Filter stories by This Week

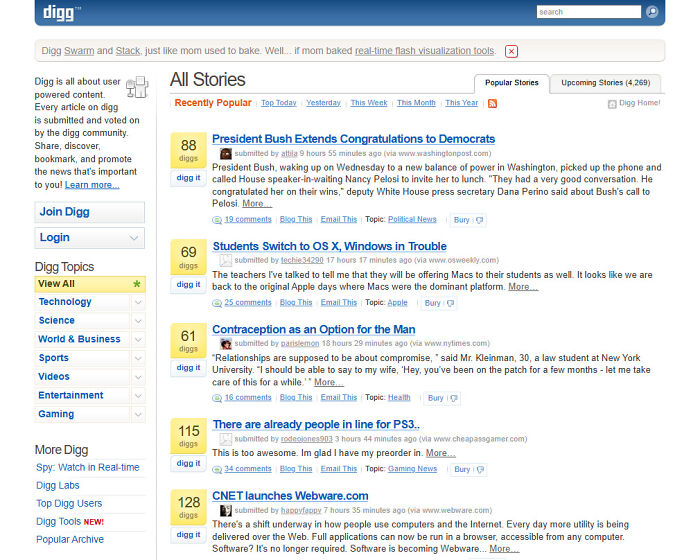click(369, 103)
